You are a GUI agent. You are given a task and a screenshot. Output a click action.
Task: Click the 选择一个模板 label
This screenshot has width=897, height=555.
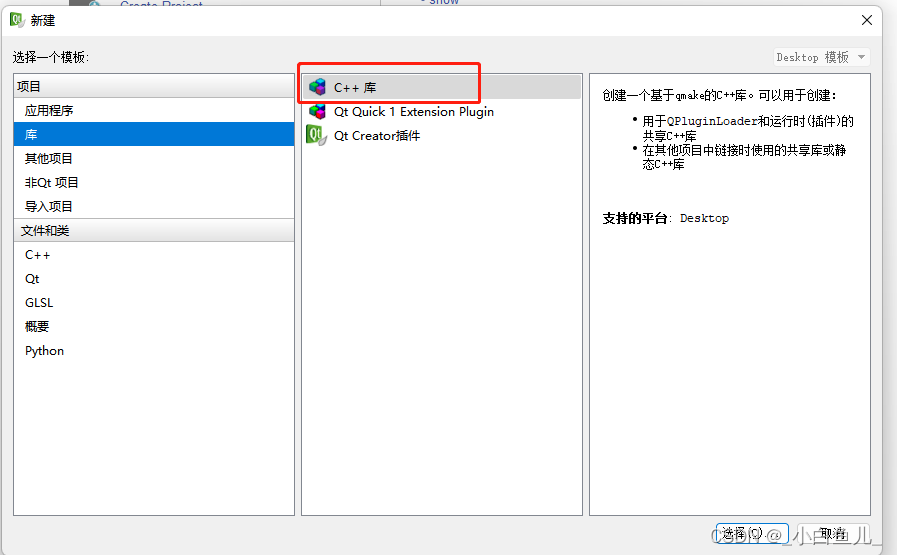point(51,57)
